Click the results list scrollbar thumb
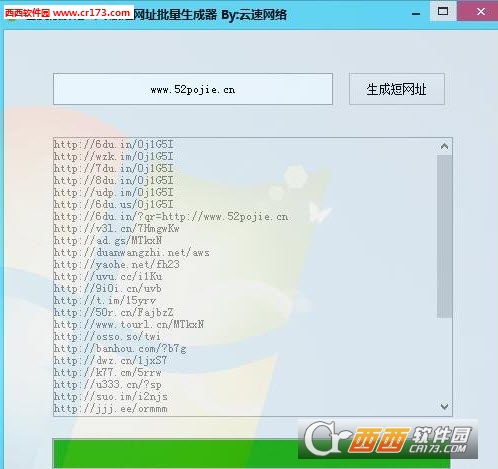 point(444,236)
